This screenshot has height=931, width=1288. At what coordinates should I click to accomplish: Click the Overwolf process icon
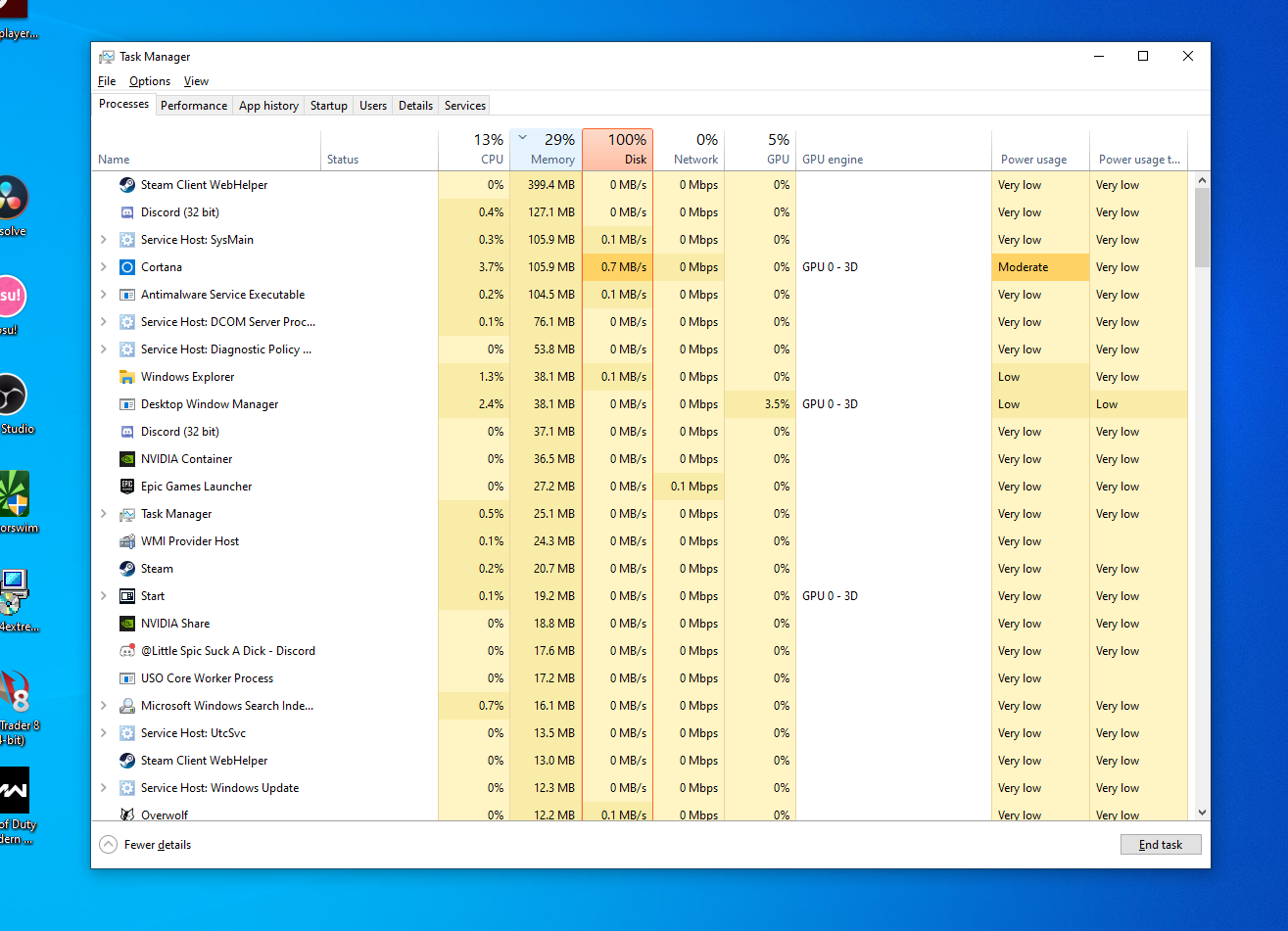pyautogui.click(x=127, y=815)
